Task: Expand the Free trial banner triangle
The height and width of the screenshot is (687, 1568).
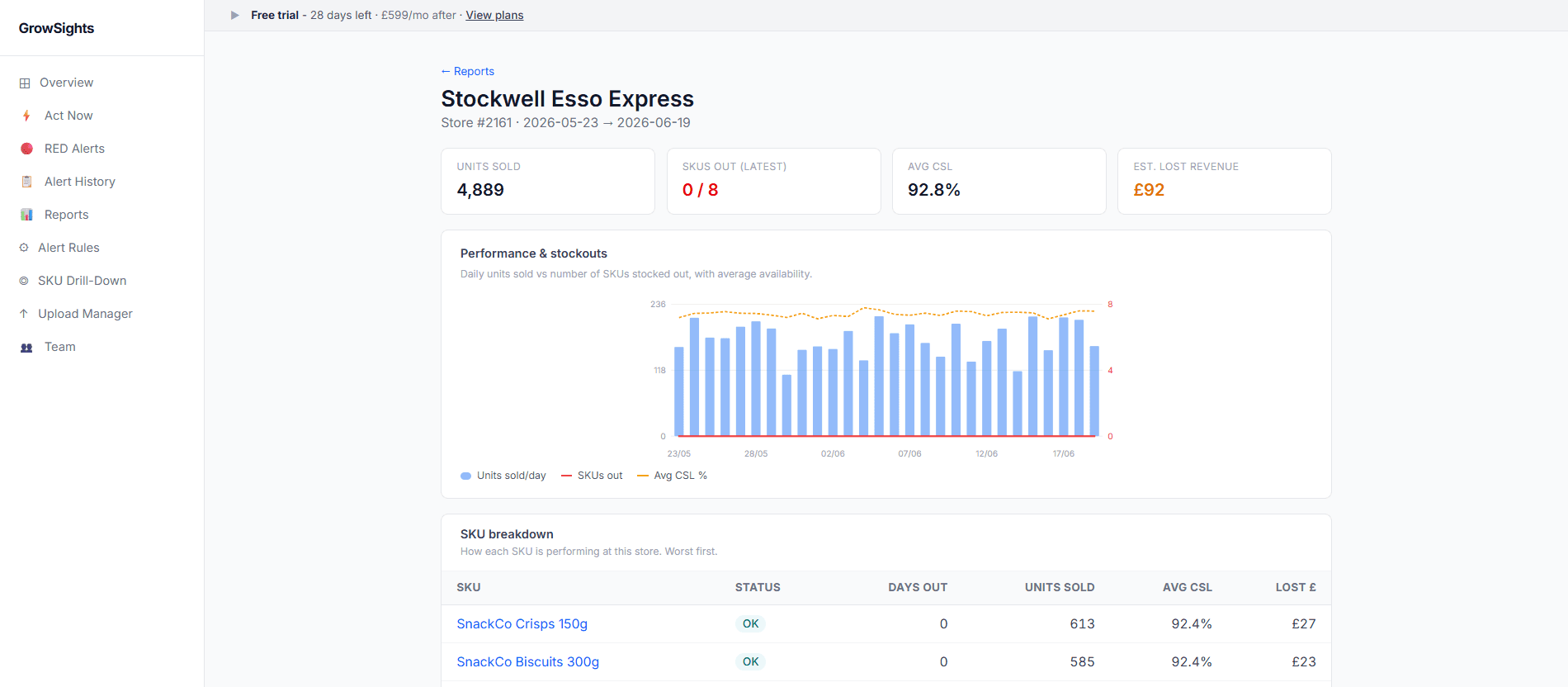Action: click(x=235, y=15)
